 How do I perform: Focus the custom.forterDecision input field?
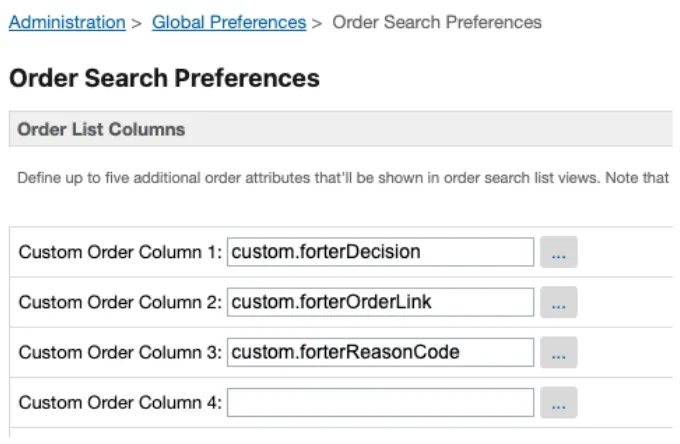pyautogui.click(x=380, y=252)
